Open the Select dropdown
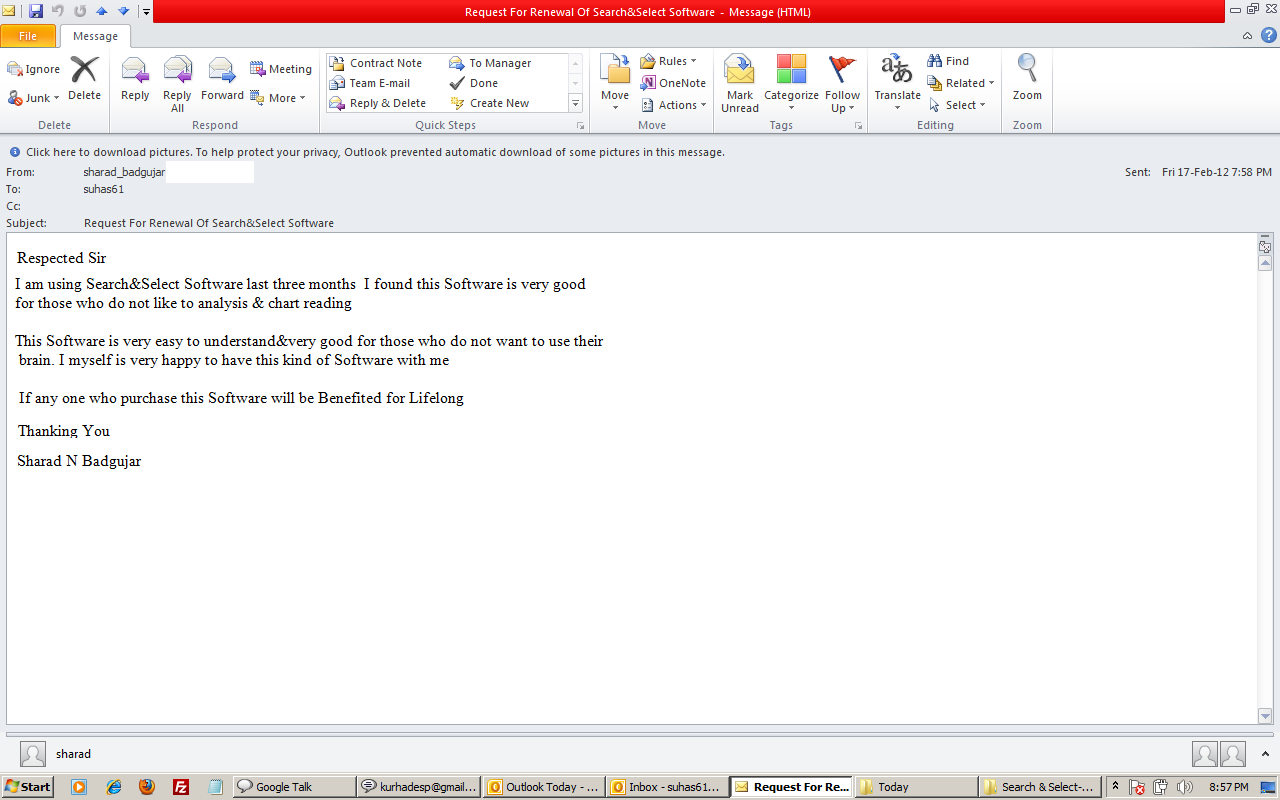This screenshot has height=800, width=1280. coord(957,105)
